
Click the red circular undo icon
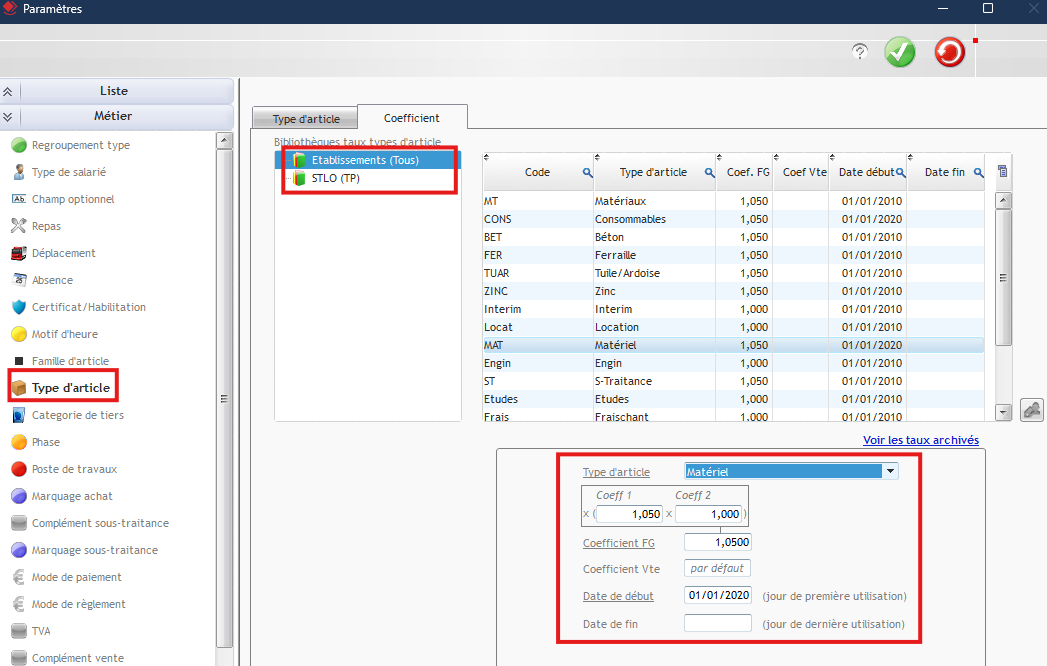point(949,52)
